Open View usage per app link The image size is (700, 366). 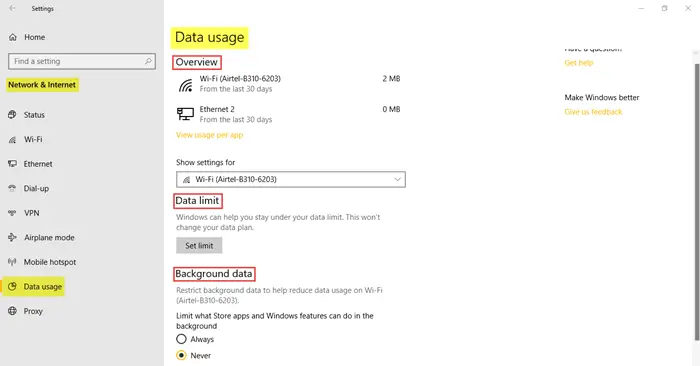[x=209, y=135]
